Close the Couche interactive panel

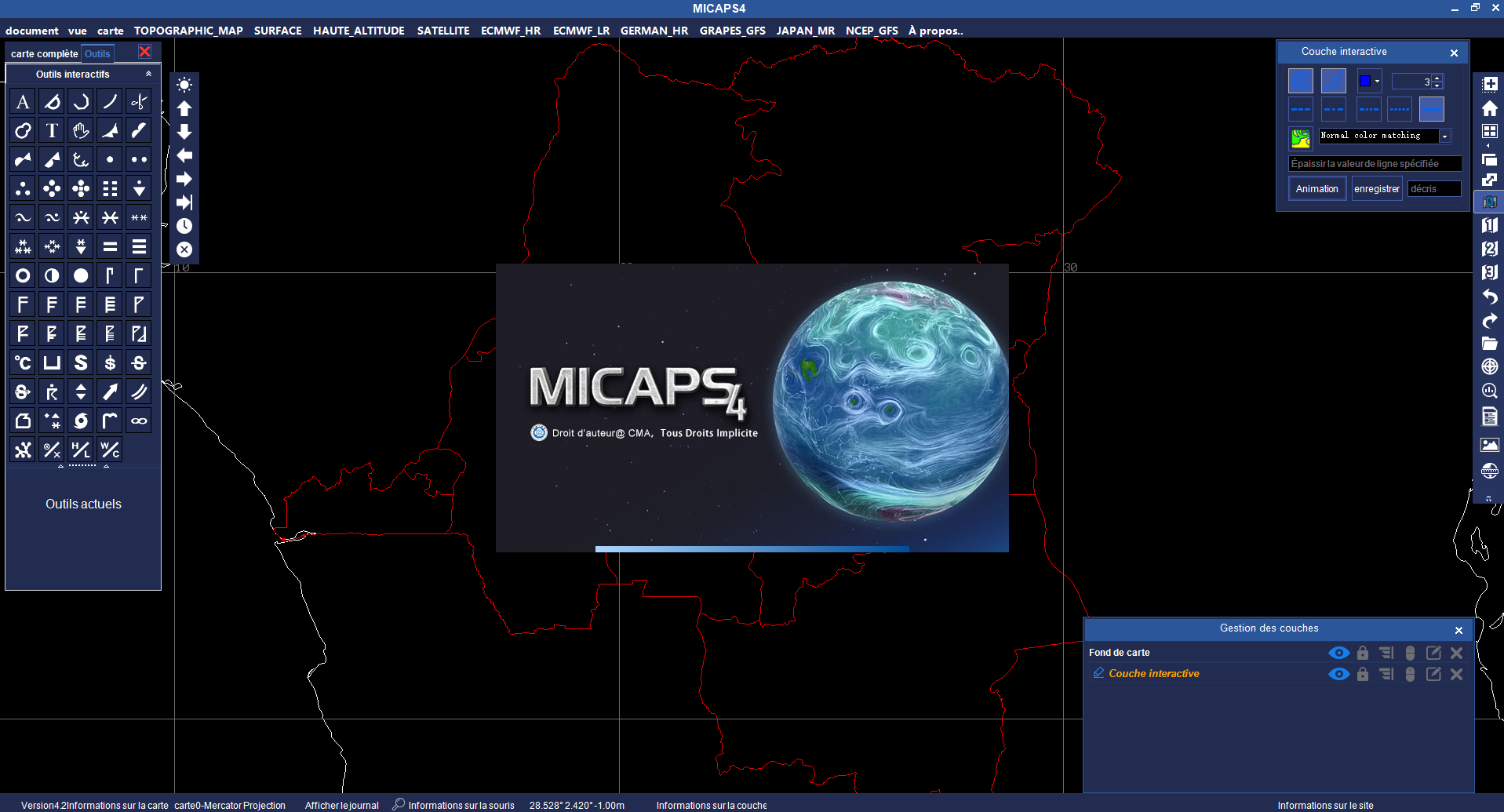tap(1454, 53)
